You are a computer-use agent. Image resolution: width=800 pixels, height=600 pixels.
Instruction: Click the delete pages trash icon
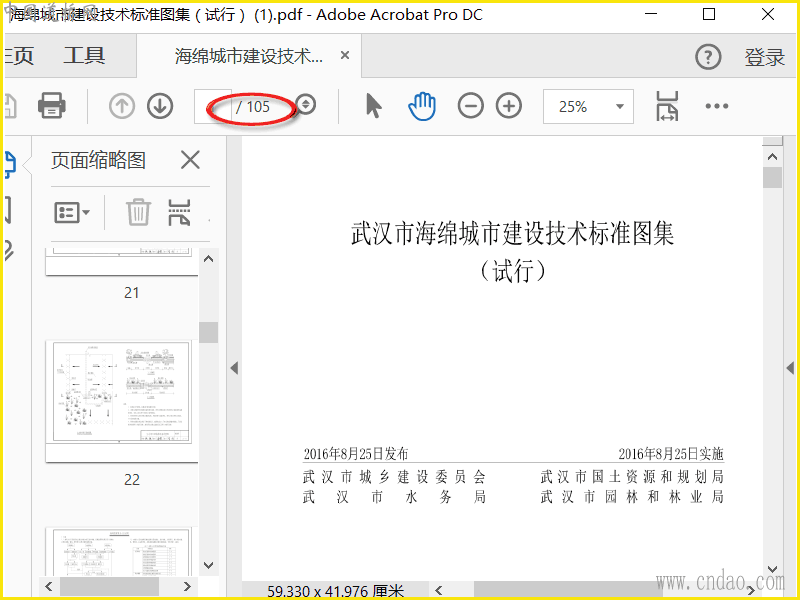(138, 212)
